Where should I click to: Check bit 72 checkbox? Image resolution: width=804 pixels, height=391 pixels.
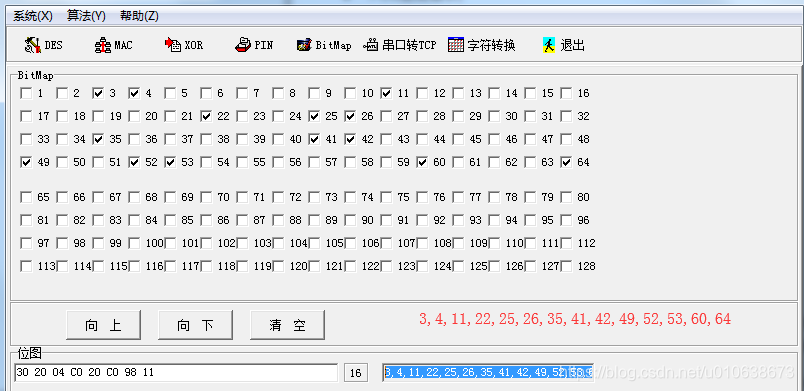click(x=278, y=197)
